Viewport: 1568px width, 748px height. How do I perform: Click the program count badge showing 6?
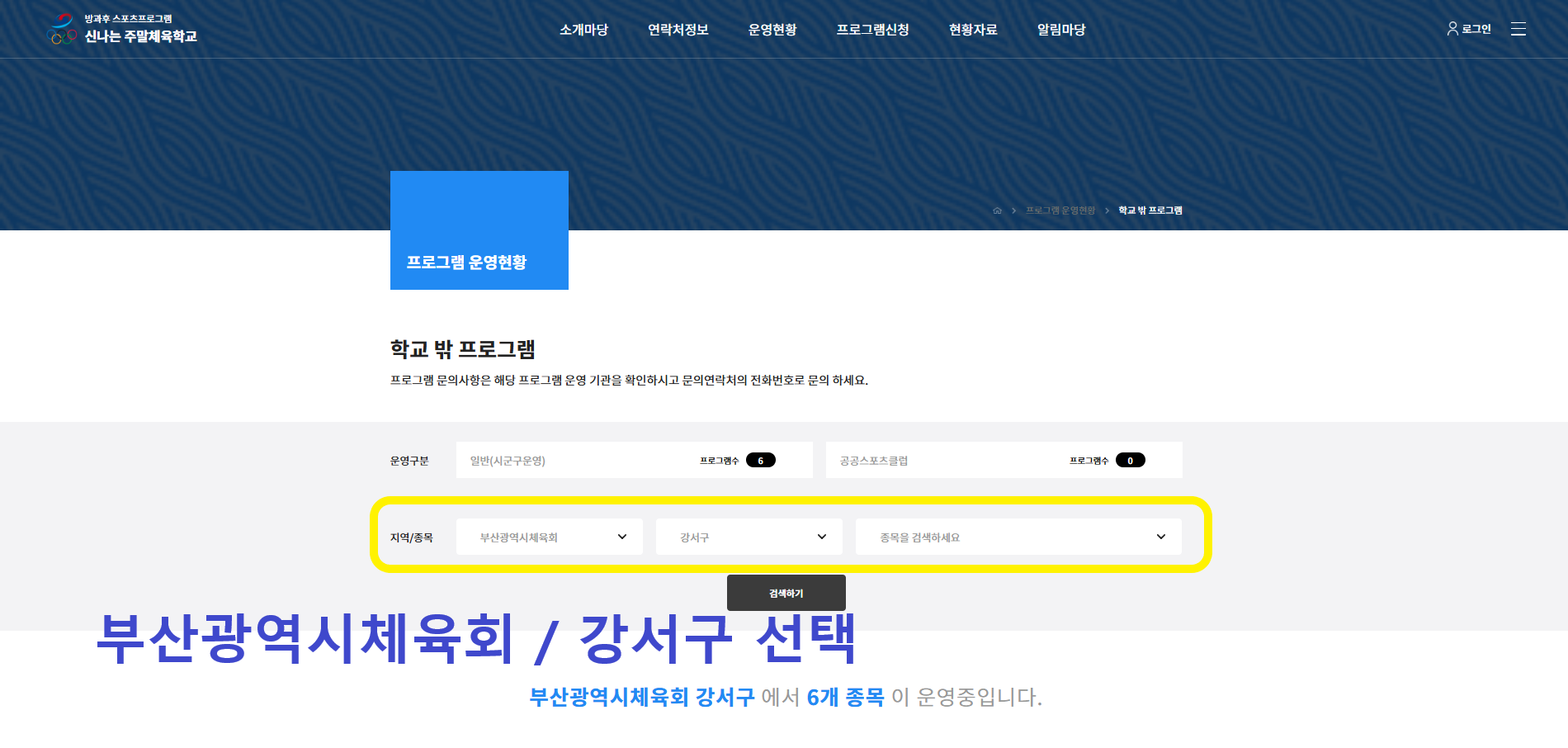760,461
